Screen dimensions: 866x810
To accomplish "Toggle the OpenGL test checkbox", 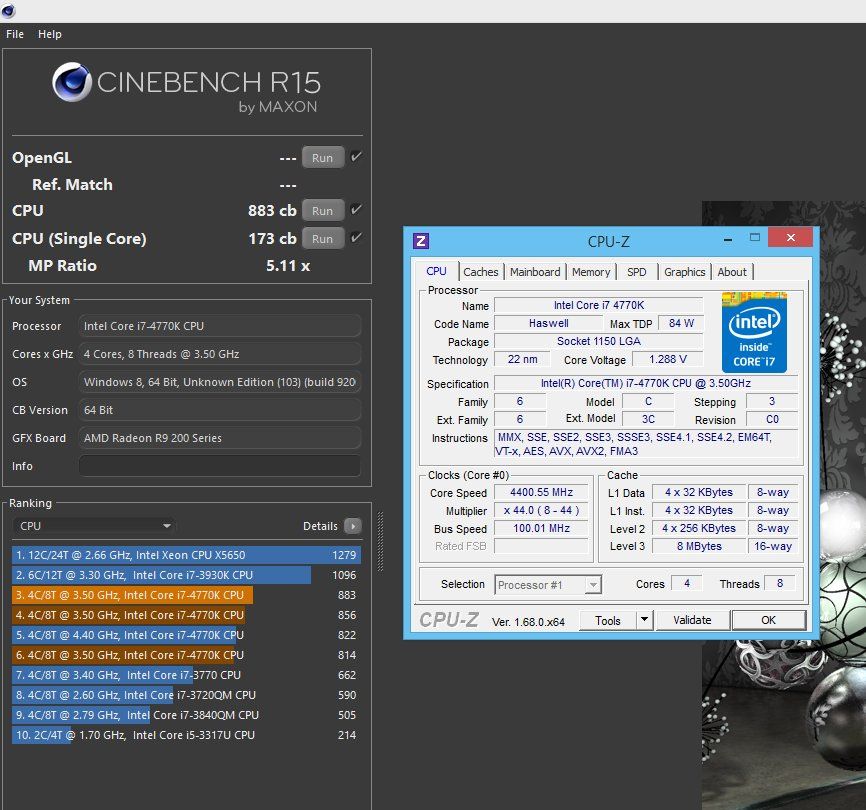I will point(356,157).
